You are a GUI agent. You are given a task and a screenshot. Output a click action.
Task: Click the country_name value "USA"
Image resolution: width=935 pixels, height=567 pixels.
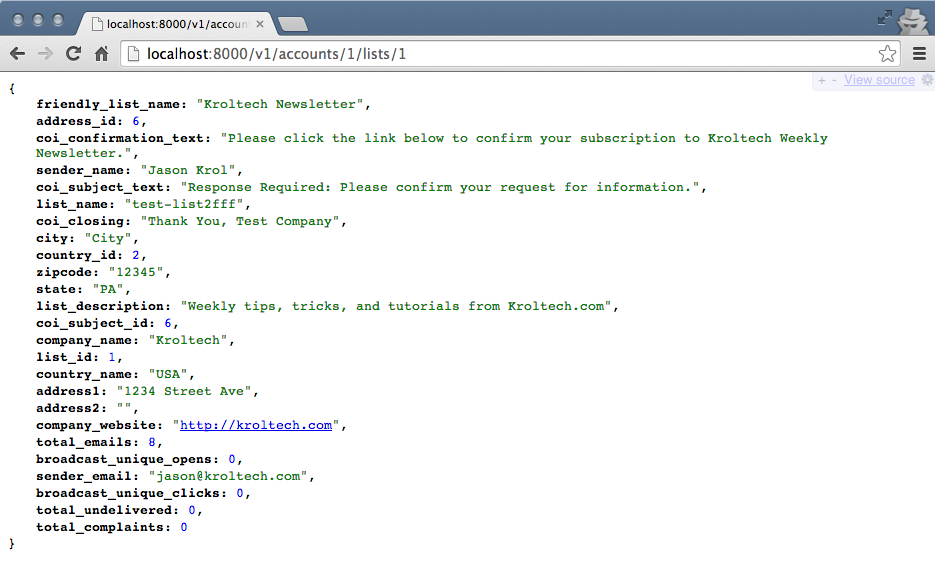click(168, 374)
